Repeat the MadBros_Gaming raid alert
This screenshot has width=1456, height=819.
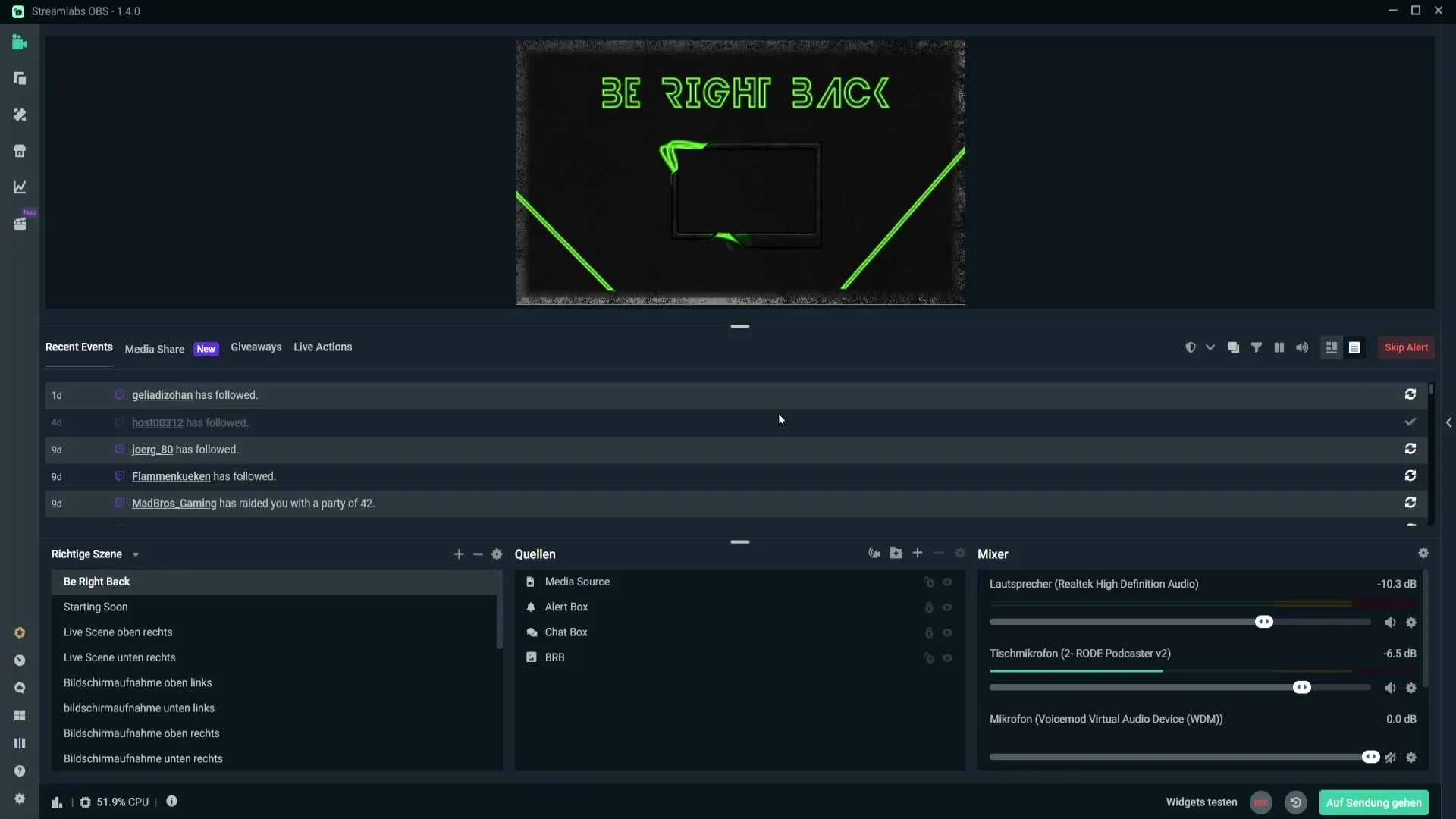[x=1410, y=503]
